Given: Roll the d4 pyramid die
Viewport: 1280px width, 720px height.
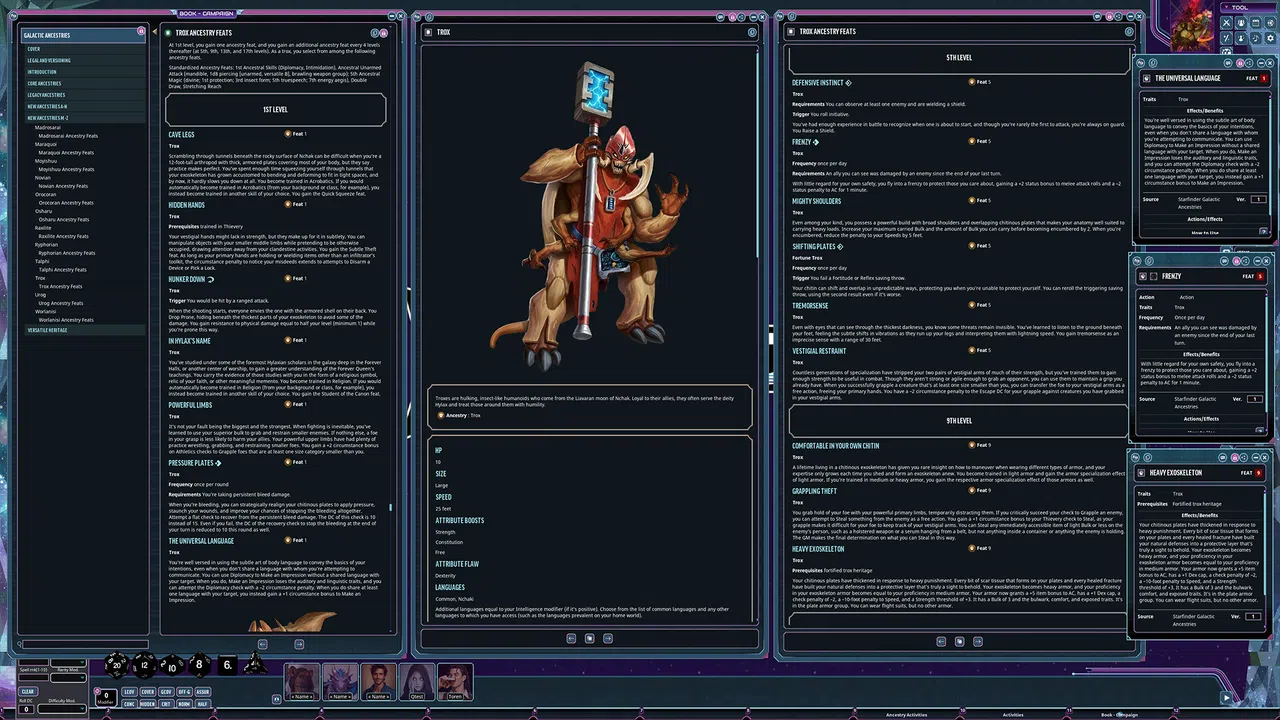Looking at the screenshot, I should tap(255, 664).
